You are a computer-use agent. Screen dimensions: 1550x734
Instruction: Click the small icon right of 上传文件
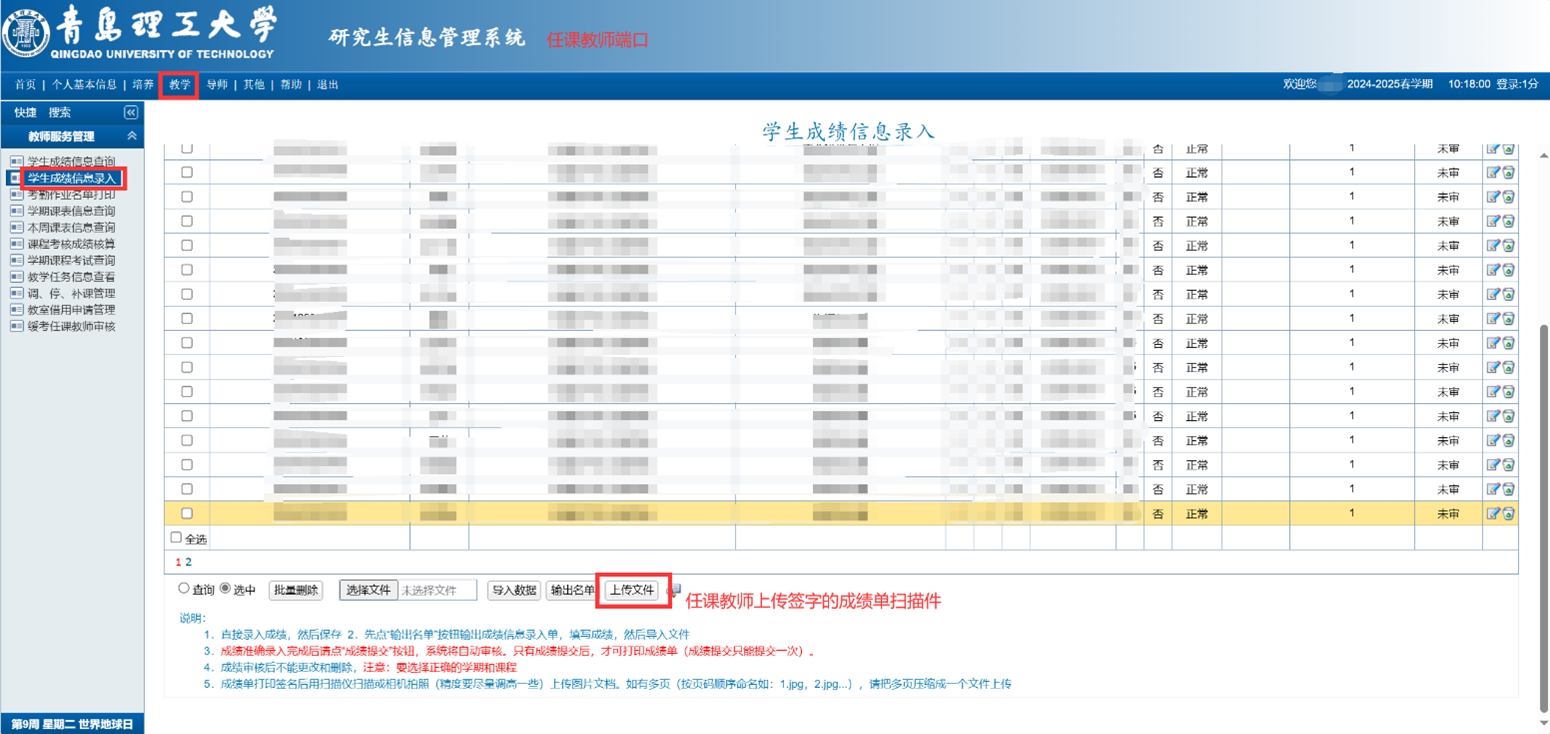tap(674, 590)
